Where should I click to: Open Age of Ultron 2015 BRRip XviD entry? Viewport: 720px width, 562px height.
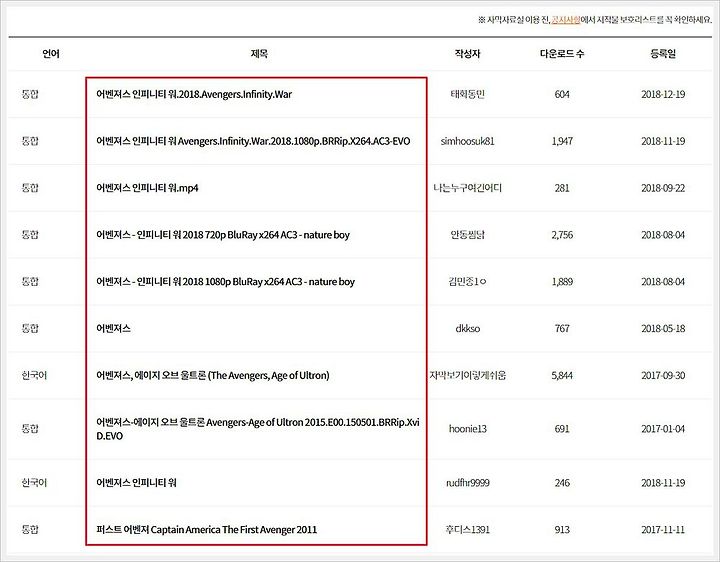pyautogui.click(x=258, y=429)
